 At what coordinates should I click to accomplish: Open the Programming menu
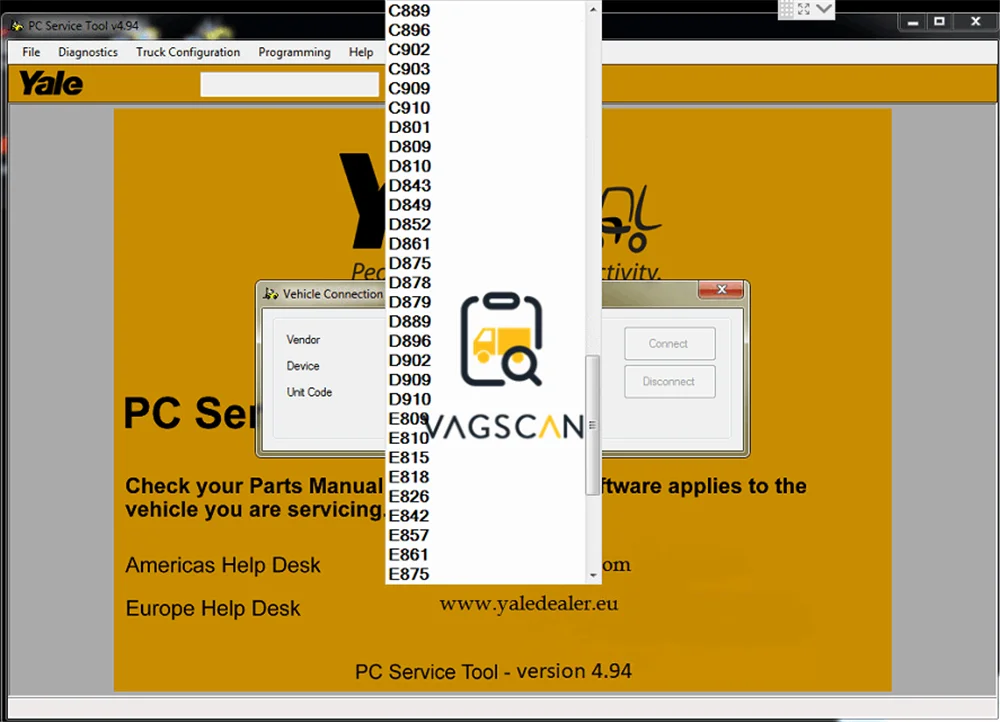(x=294, y=52)
